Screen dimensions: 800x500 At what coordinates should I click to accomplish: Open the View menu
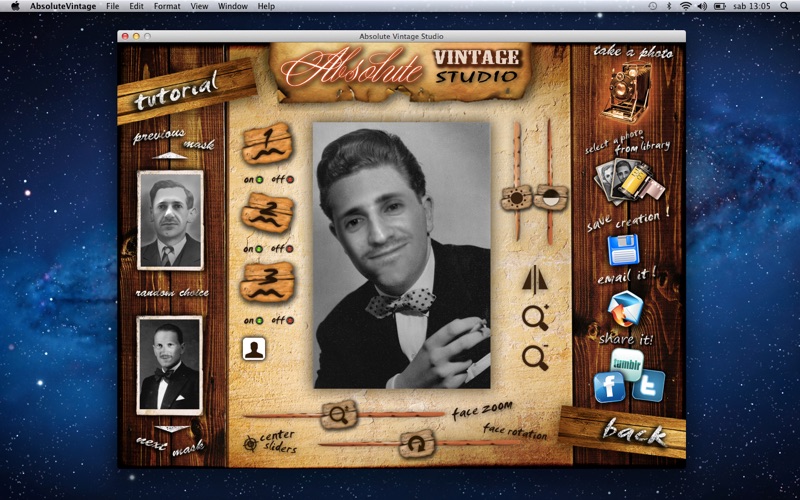[199, 6]
